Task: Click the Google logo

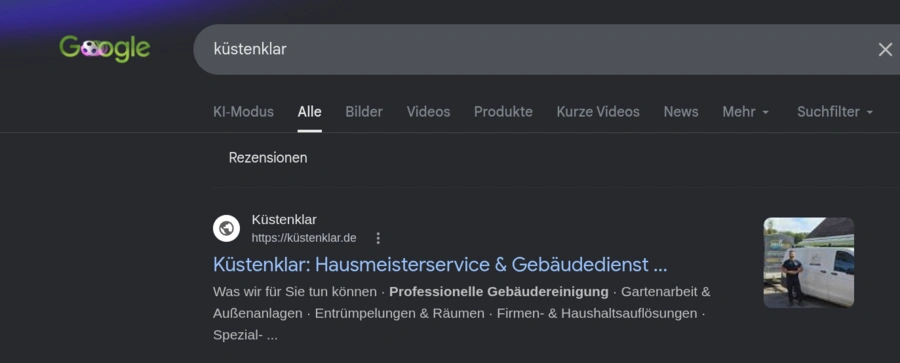Action: [104, 49]
